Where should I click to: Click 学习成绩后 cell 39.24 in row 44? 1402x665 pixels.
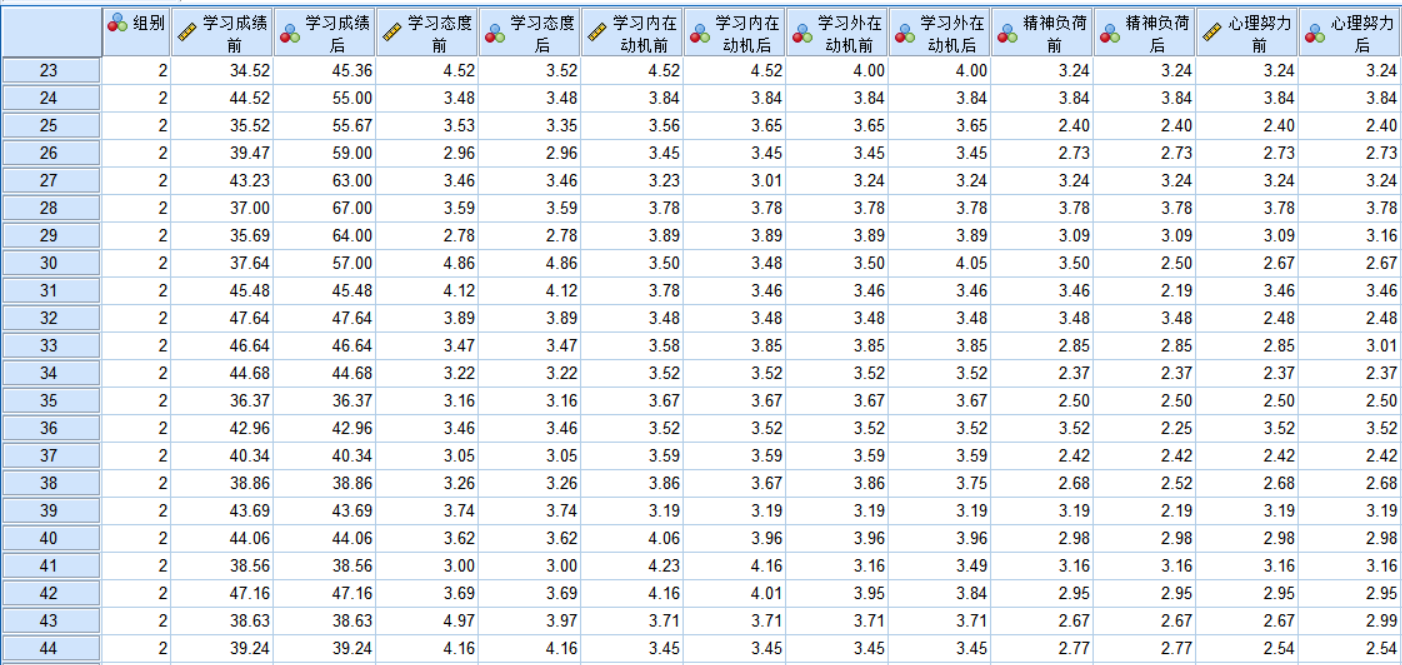coord(325,649)
